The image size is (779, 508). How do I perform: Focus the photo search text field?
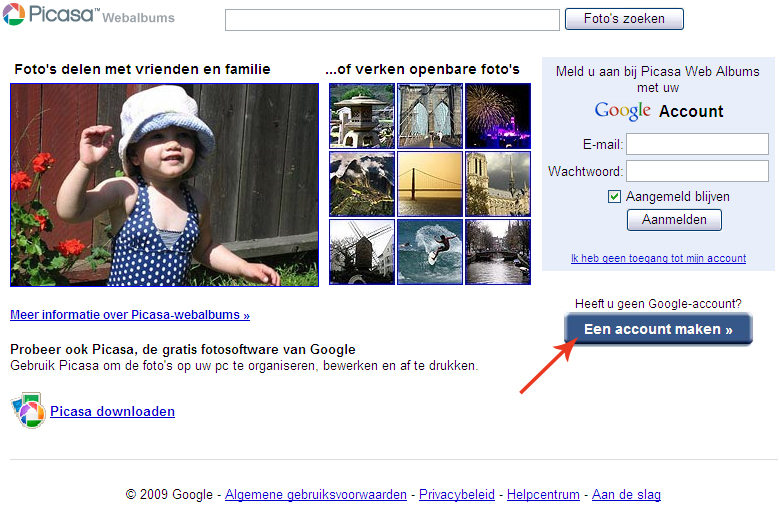tap(392, 20)
